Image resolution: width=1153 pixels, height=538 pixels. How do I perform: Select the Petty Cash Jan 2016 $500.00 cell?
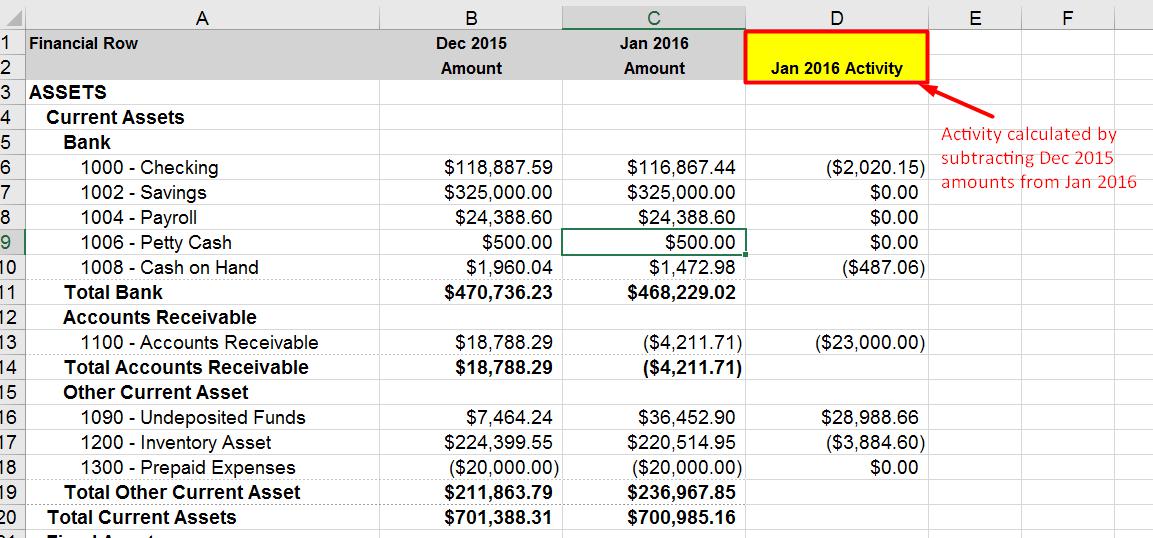pos(654,242)
